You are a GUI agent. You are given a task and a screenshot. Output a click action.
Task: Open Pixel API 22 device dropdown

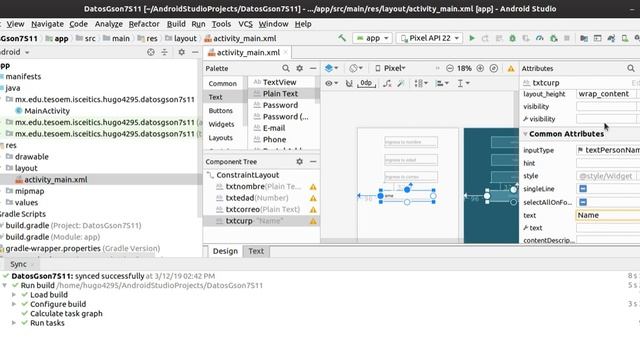pyautogui.click(x=430, y=38)
